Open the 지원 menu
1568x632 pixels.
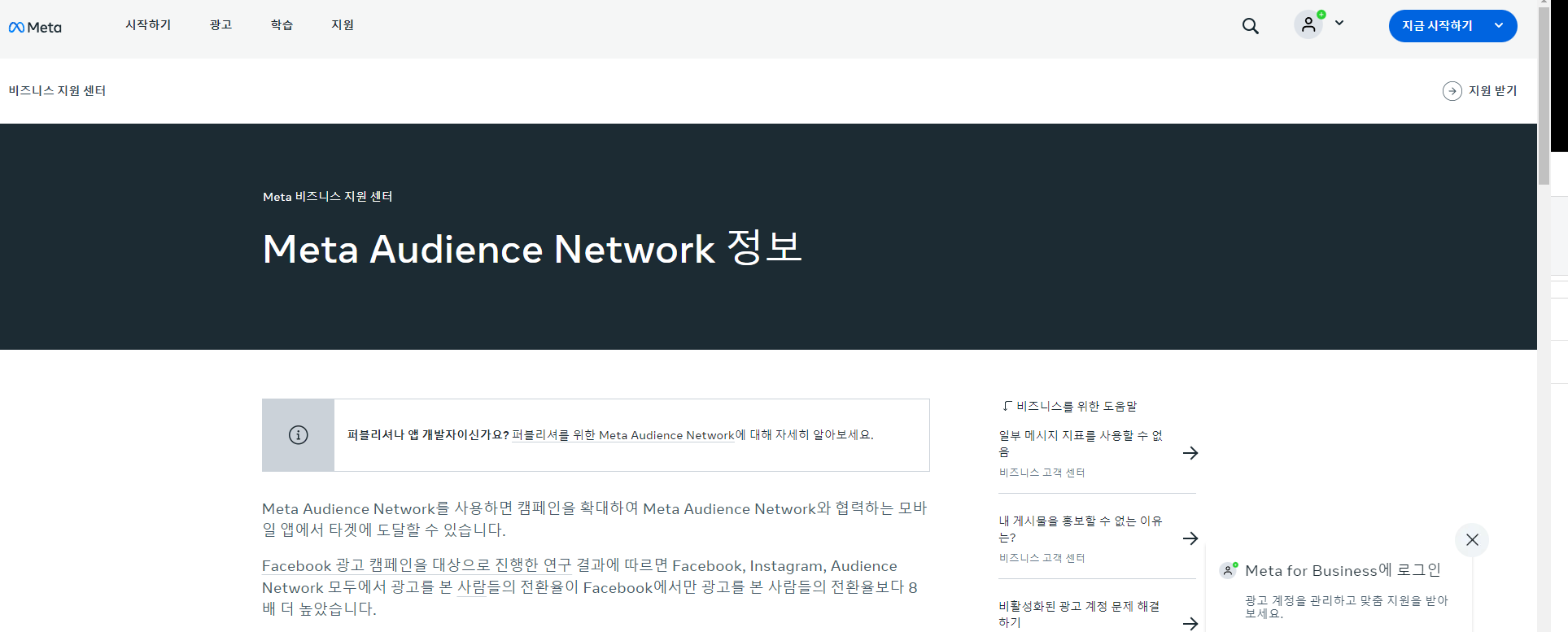tap(343, 25)
